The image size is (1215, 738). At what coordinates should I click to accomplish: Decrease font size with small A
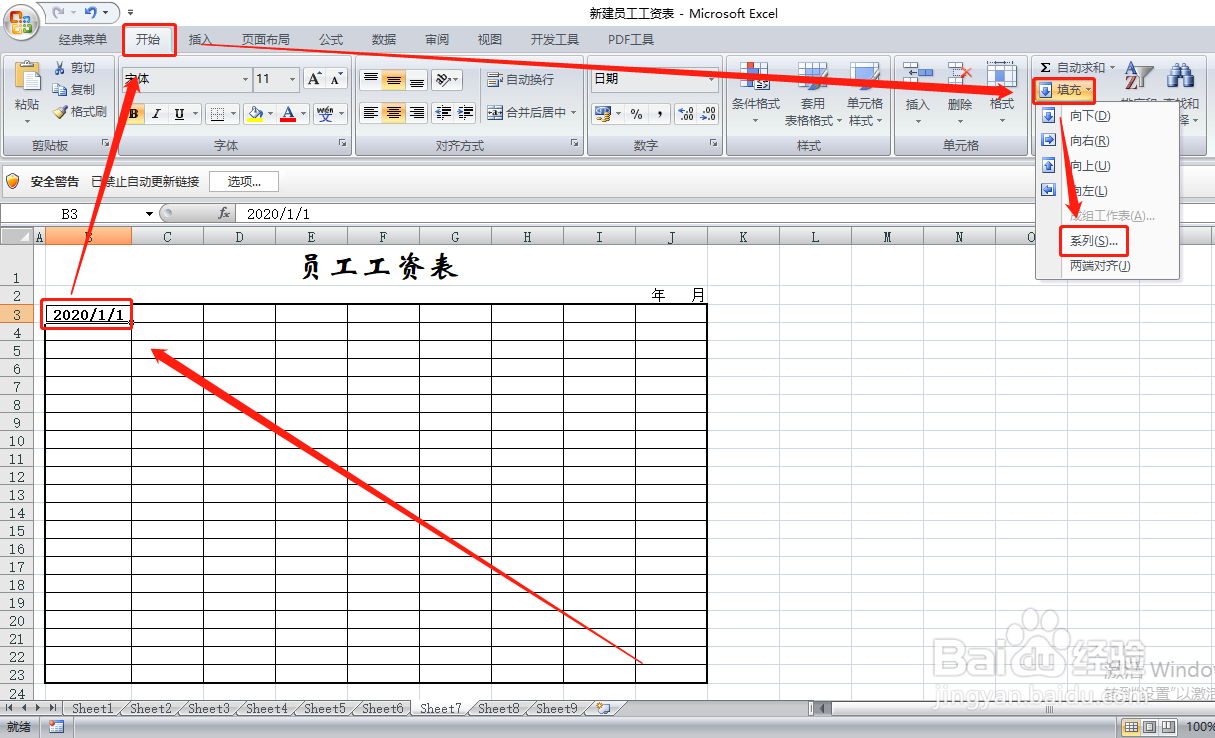click(x=336, y=79)
